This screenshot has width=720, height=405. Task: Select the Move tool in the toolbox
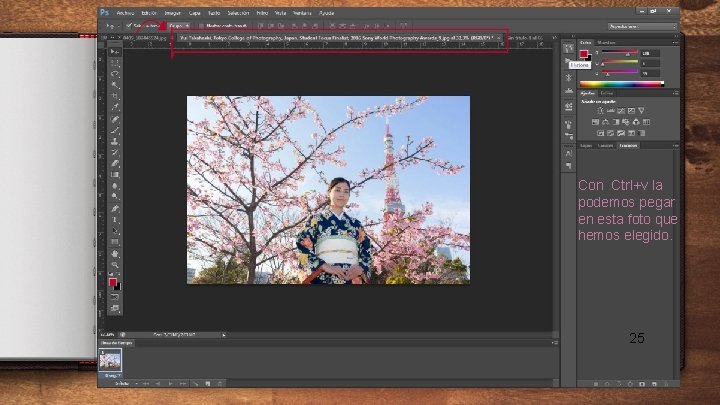(114, 51)
